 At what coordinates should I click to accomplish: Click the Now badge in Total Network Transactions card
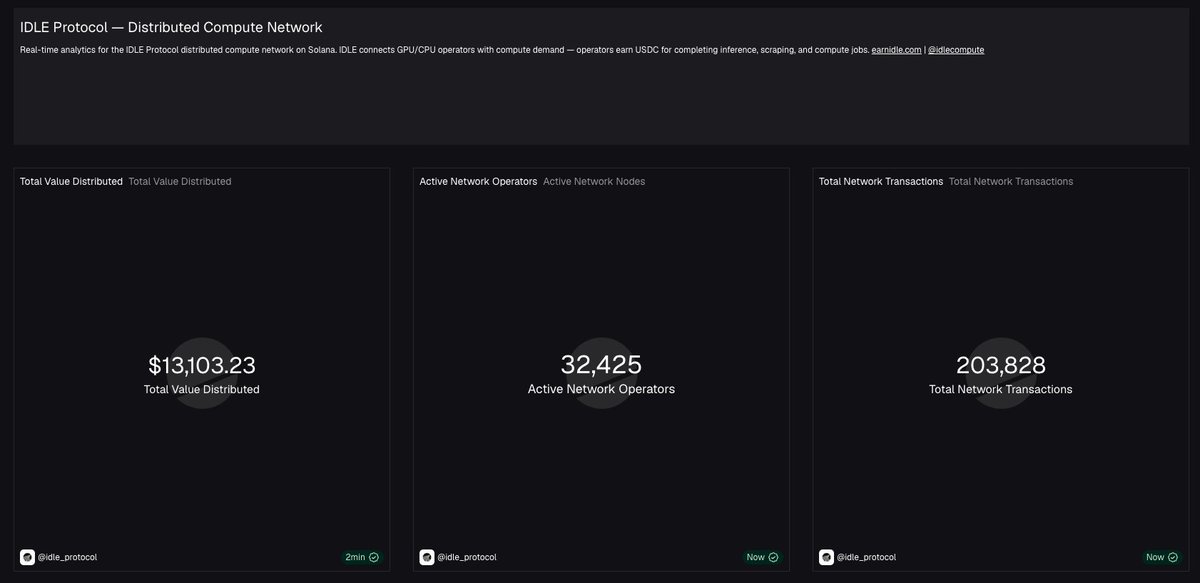tap(1161, 557)
